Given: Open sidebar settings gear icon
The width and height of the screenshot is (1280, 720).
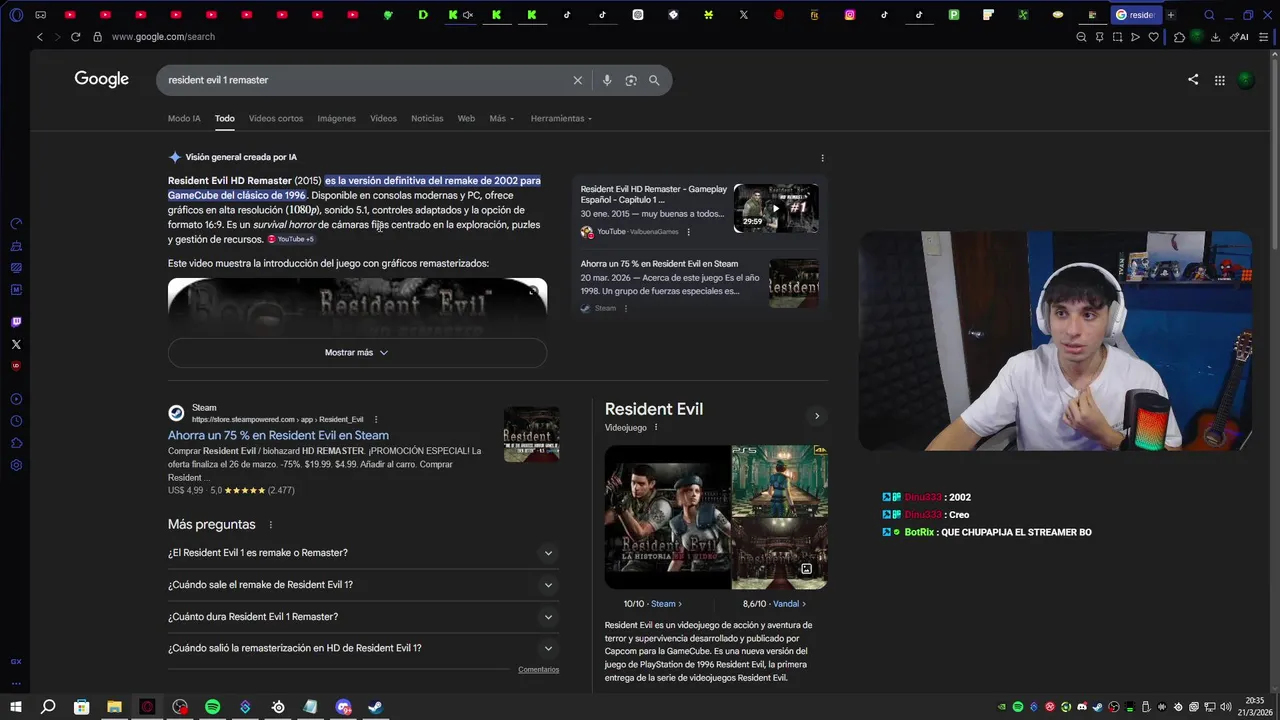Looking at the screenshot, I should pos(16,465).
